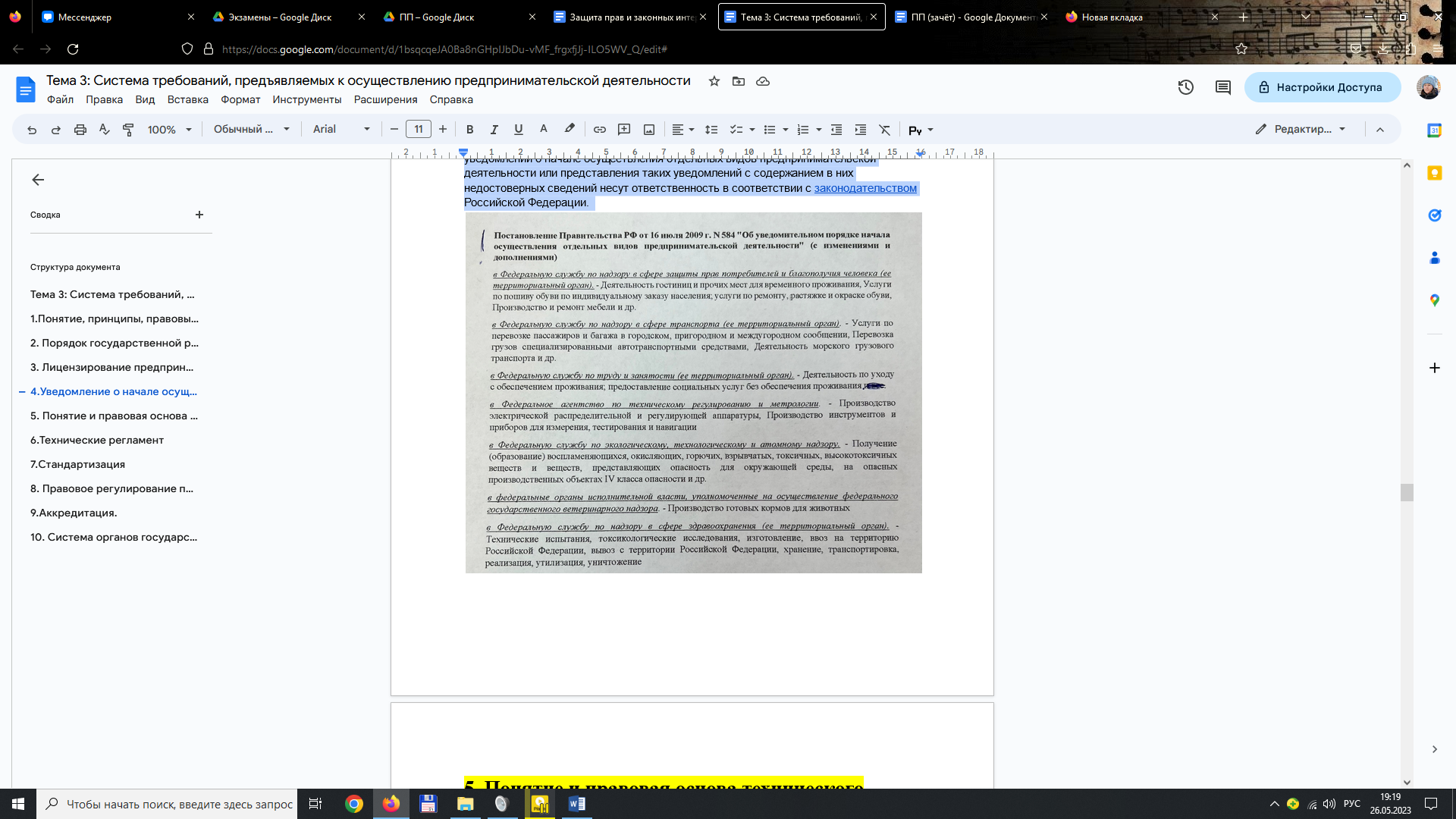Open checklist options dropdown
Image resolution: width=1456 pixels, height=819 pixels.
[752, 130]
